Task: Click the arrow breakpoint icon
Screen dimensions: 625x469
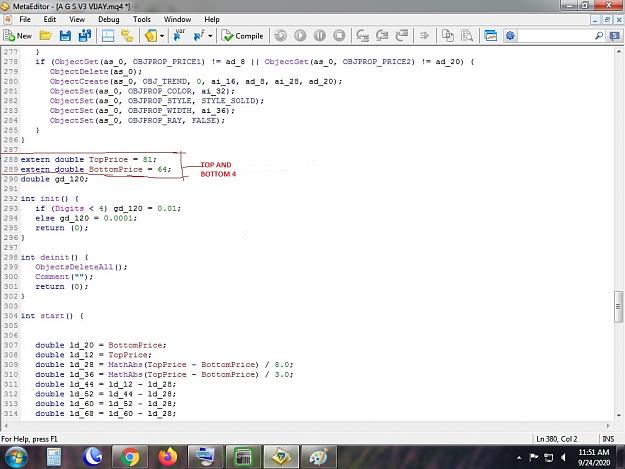Action: pyautogui.click(x=425, y=36)
